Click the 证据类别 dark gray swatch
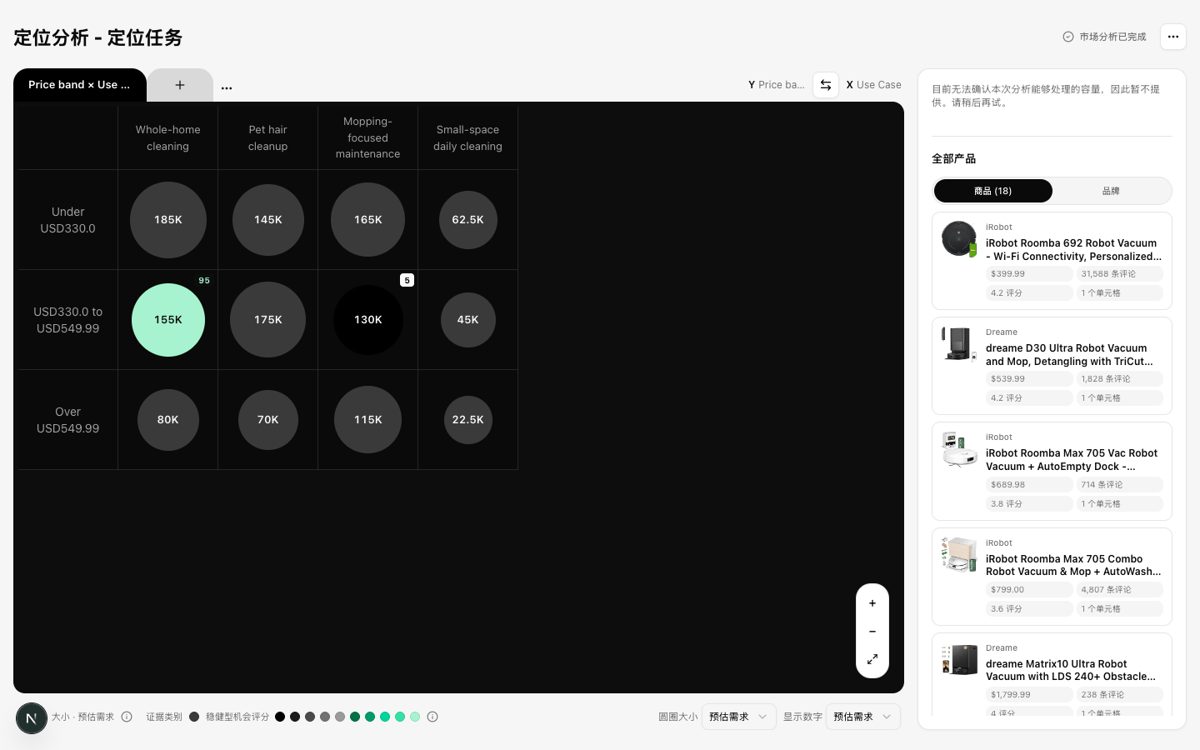Viewport: 1200px width, 750px height. pos(194,717)
